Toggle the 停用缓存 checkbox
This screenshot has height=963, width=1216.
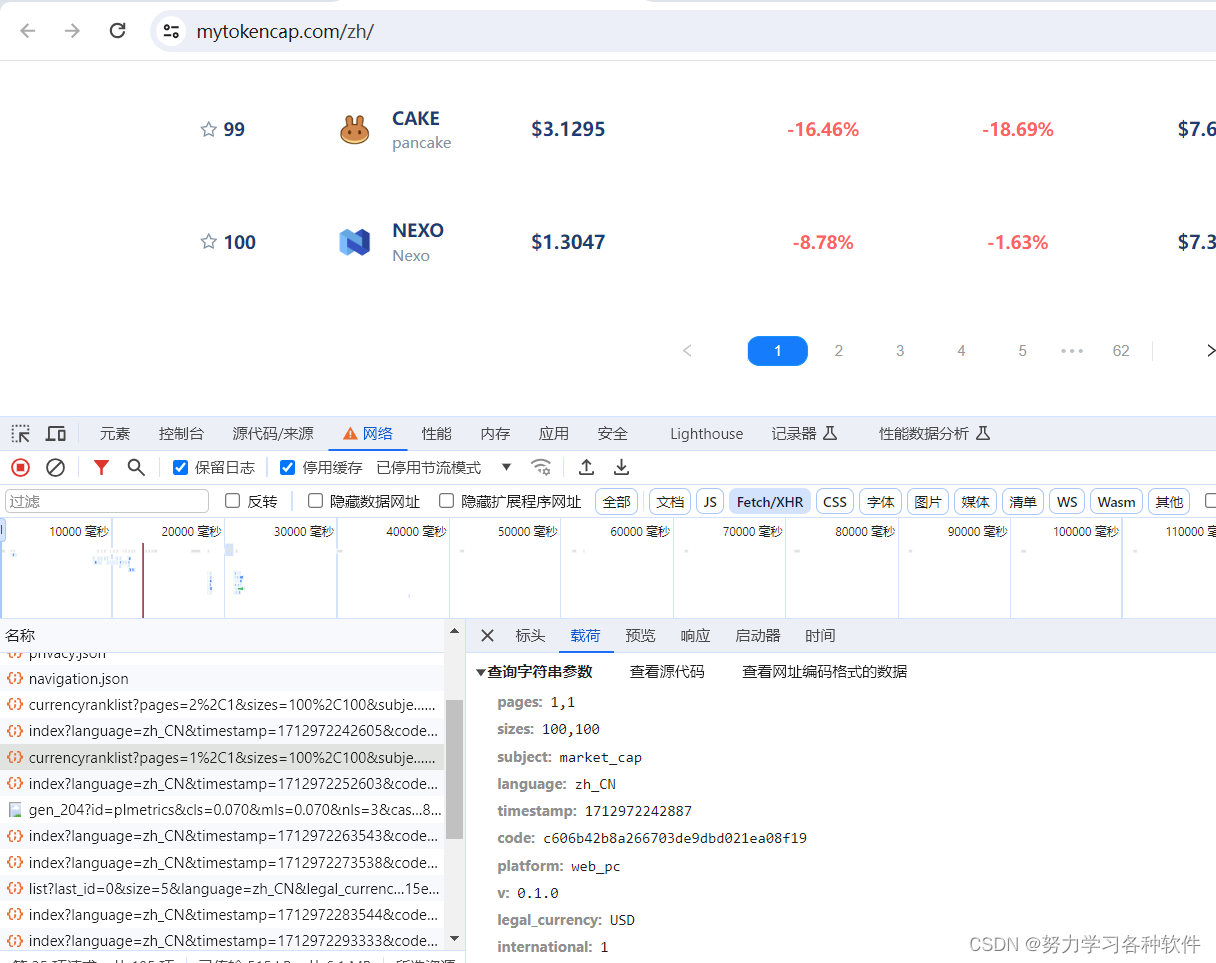click(x=288, y=467)
